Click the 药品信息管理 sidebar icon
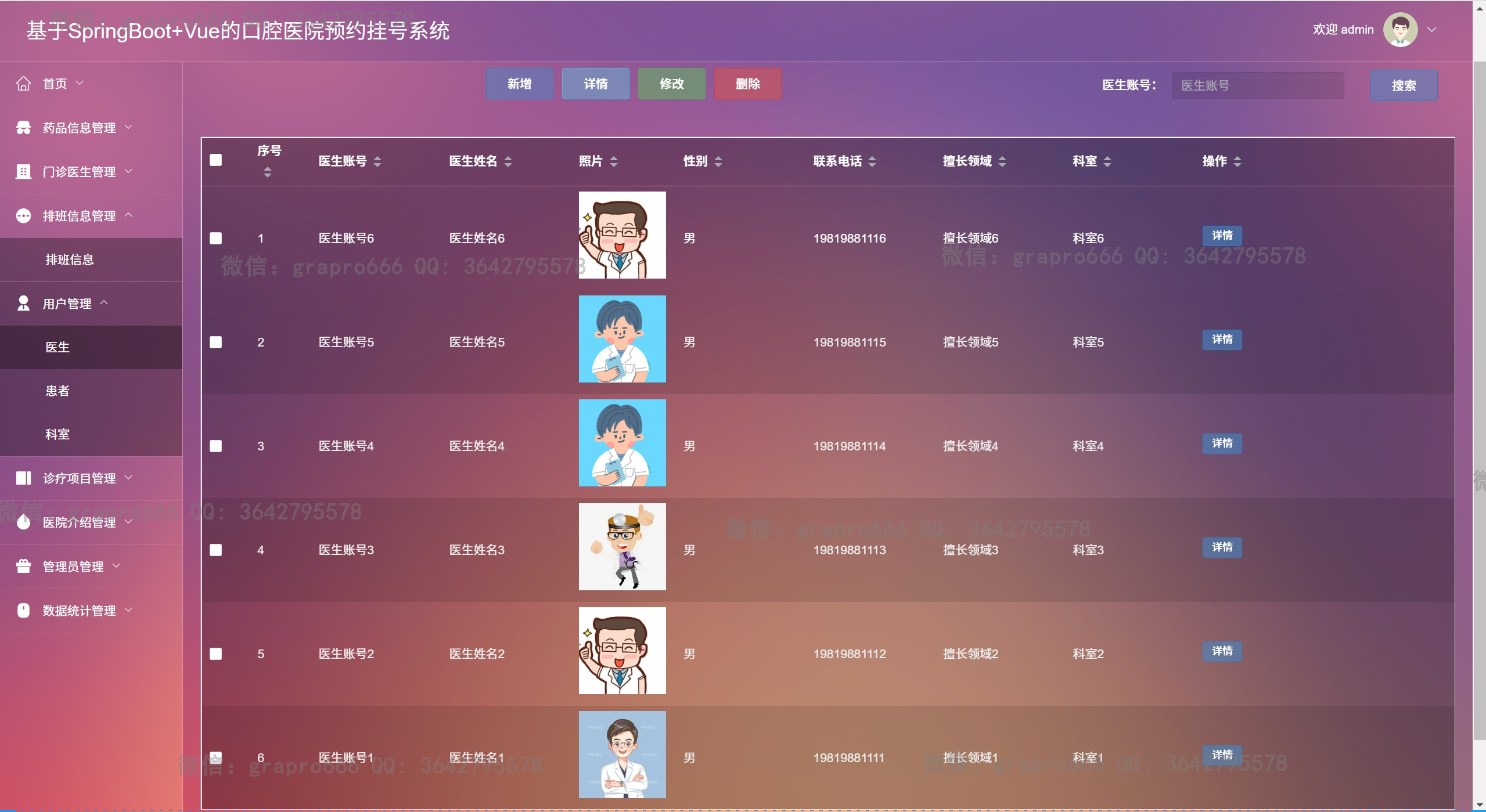The height and width of the screenshot is (812, 1486). (23, 128)
